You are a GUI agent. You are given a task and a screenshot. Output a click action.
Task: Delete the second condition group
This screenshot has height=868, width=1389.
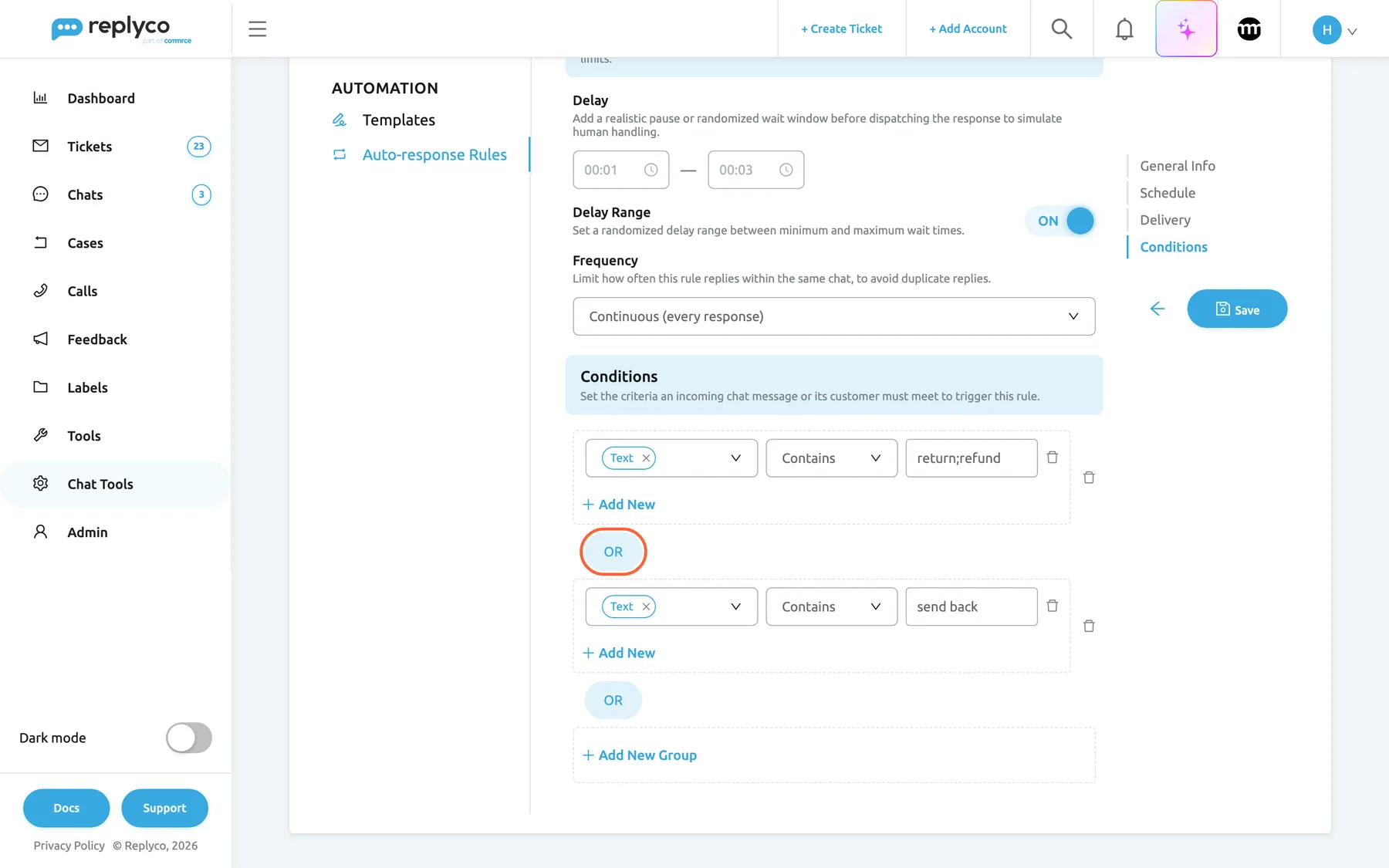[1089, 626]
